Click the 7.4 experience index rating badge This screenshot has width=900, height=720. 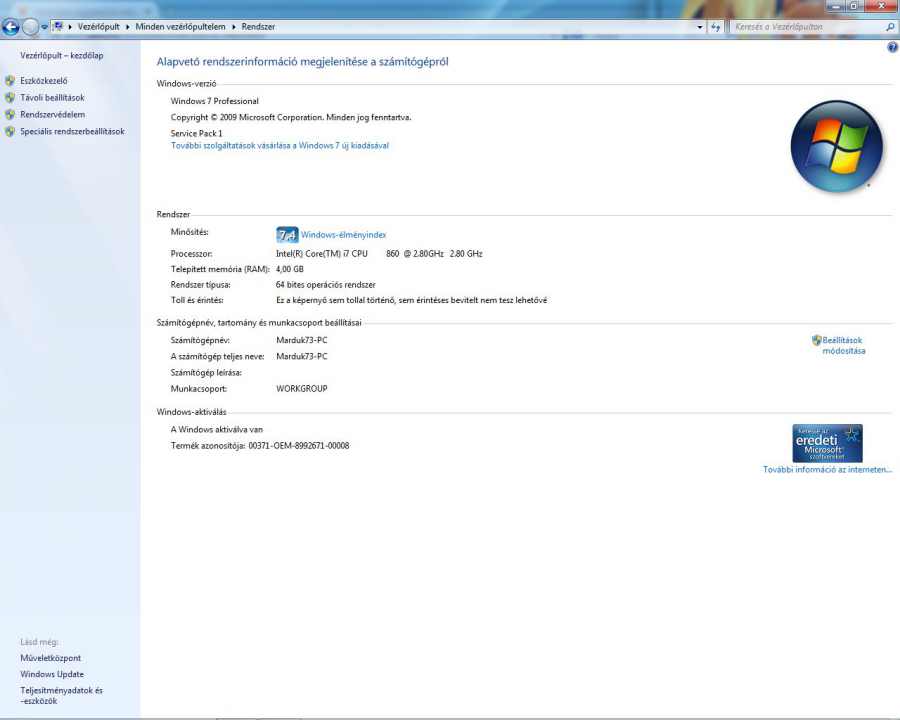click(x=287, y=235)
